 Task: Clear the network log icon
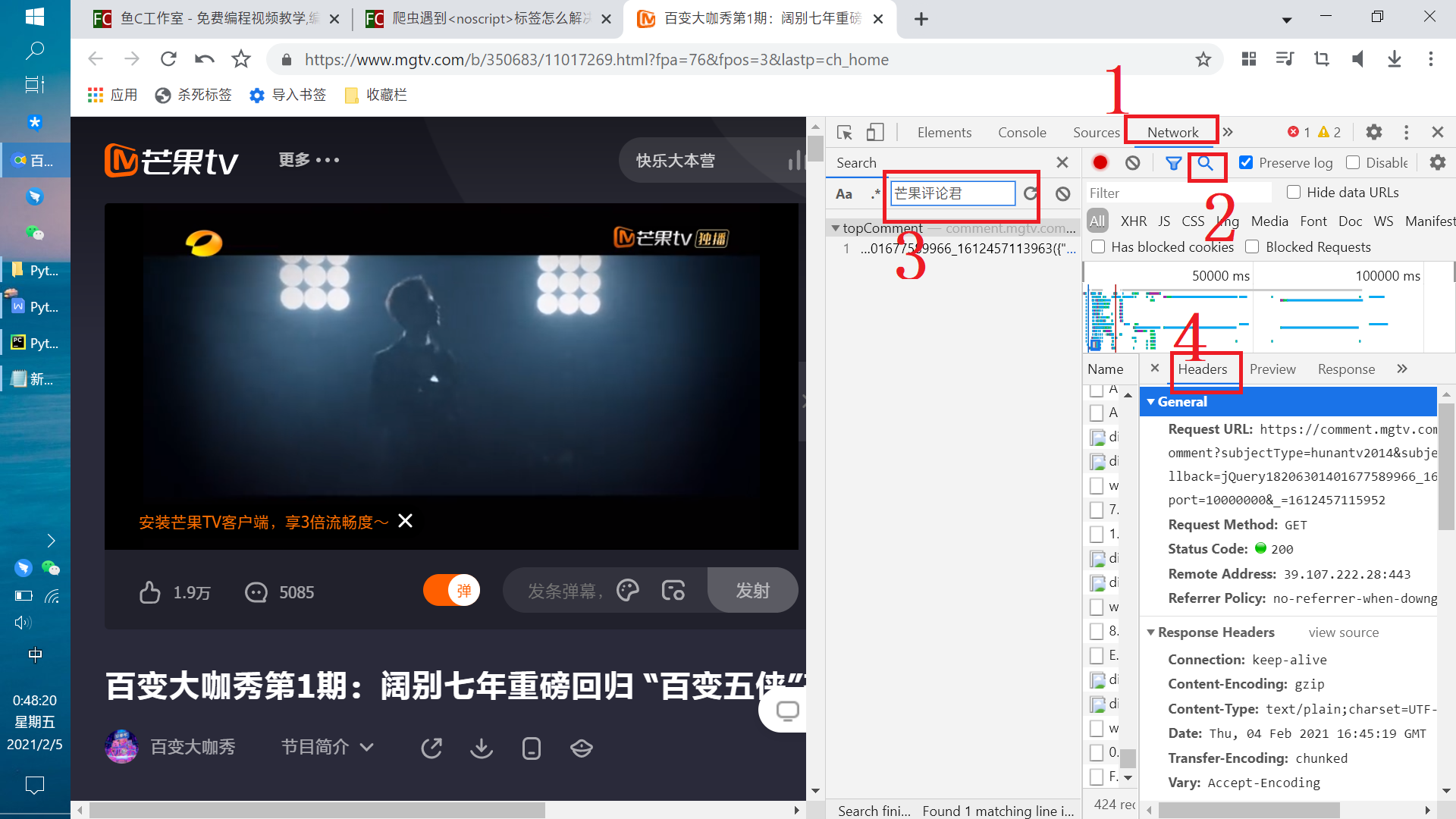[1133, 162]
